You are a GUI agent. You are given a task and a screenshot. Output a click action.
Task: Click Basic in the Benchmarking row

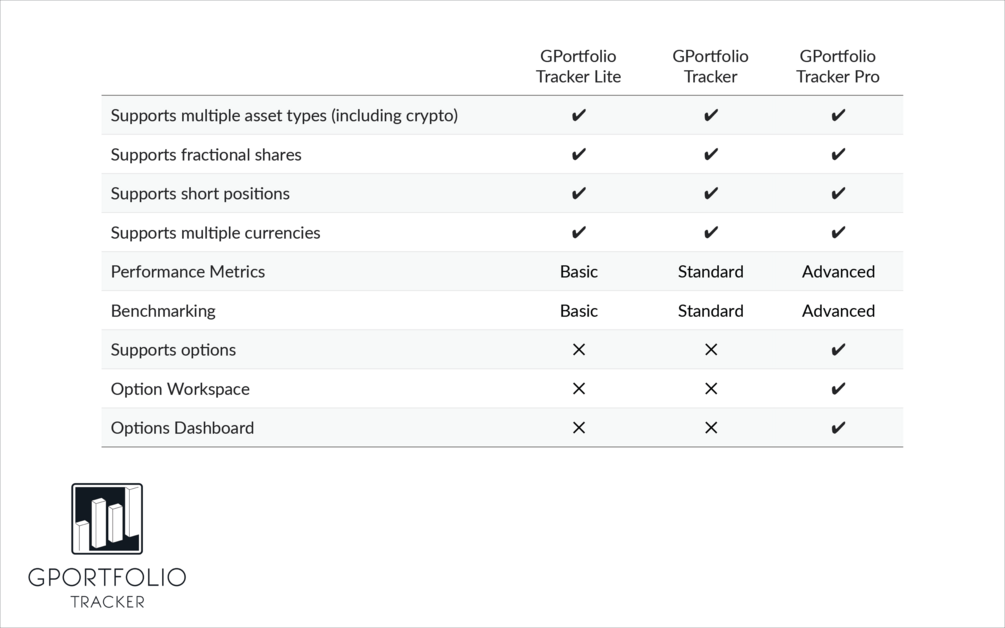tap(579, 311)
